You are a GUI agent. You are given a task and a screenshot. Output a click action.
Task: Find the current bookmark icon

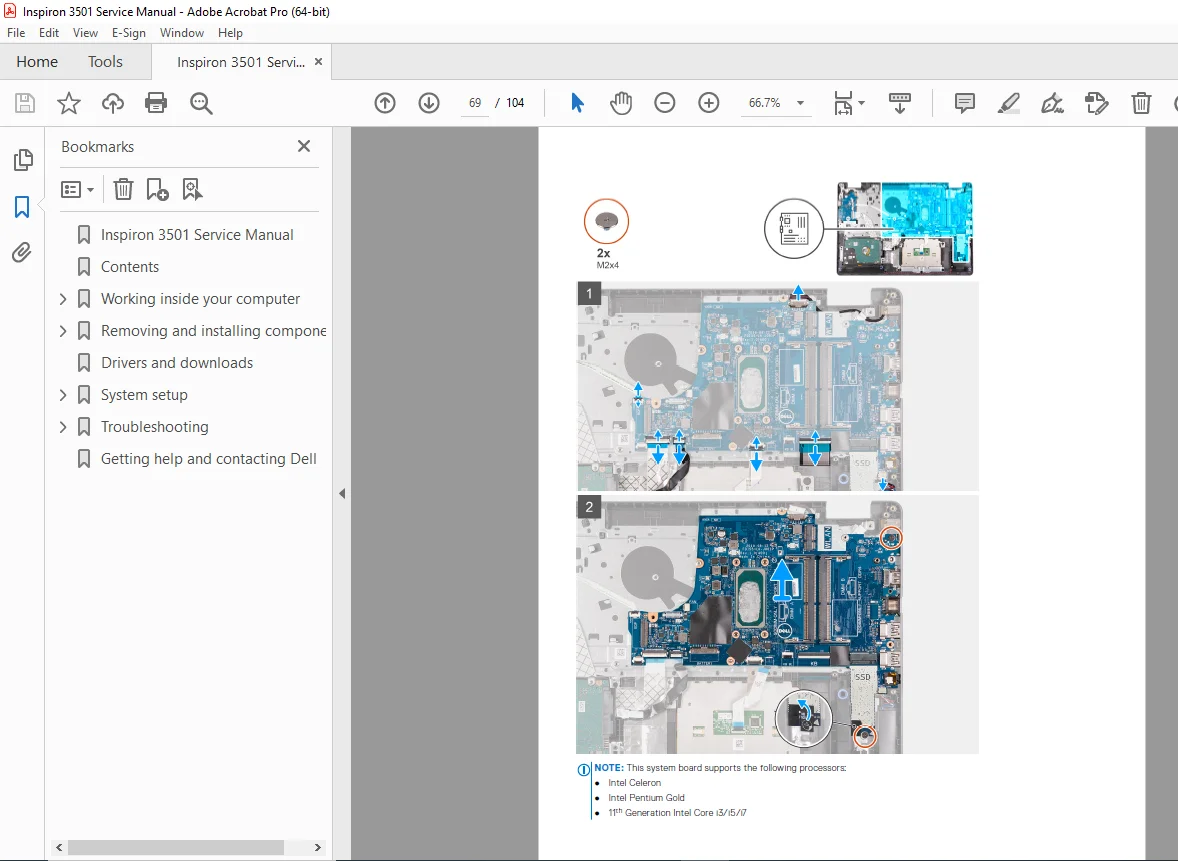click(x=192, y=189)
